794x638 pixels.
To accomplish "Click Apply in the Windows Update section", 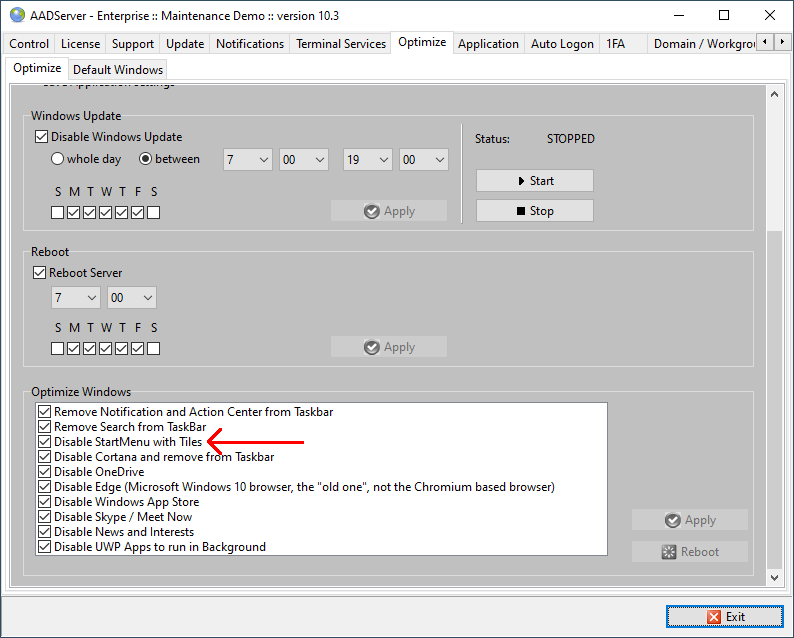I will pyautogui.click(x=389, y=211).
